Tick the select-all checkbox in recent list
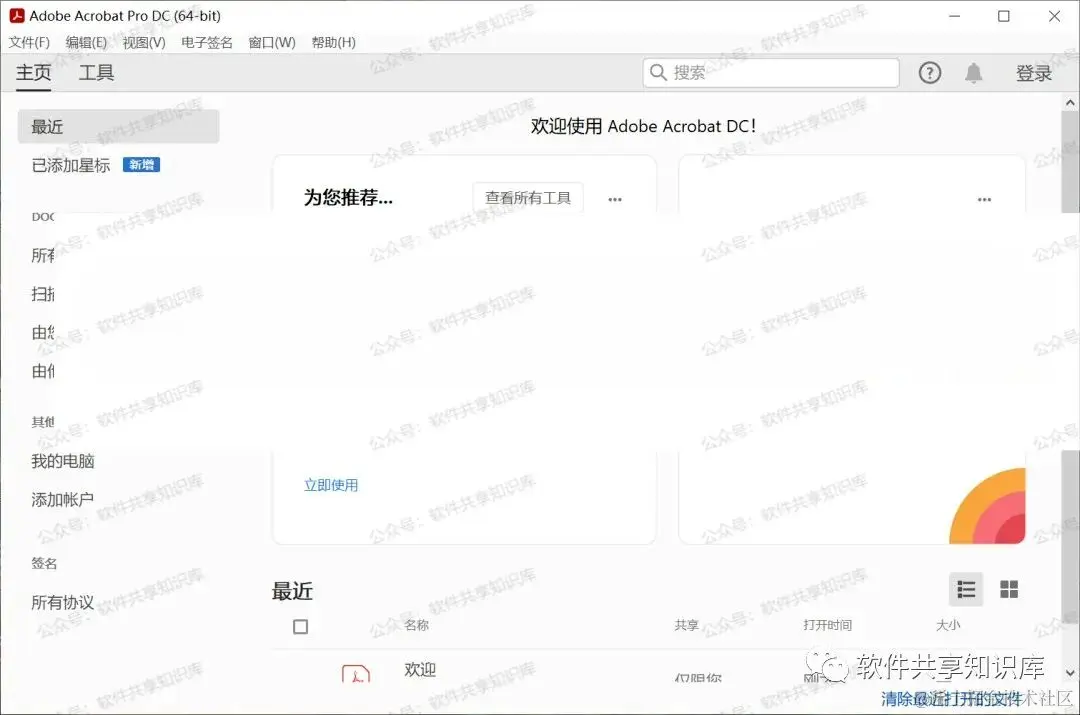 (300, 627)
